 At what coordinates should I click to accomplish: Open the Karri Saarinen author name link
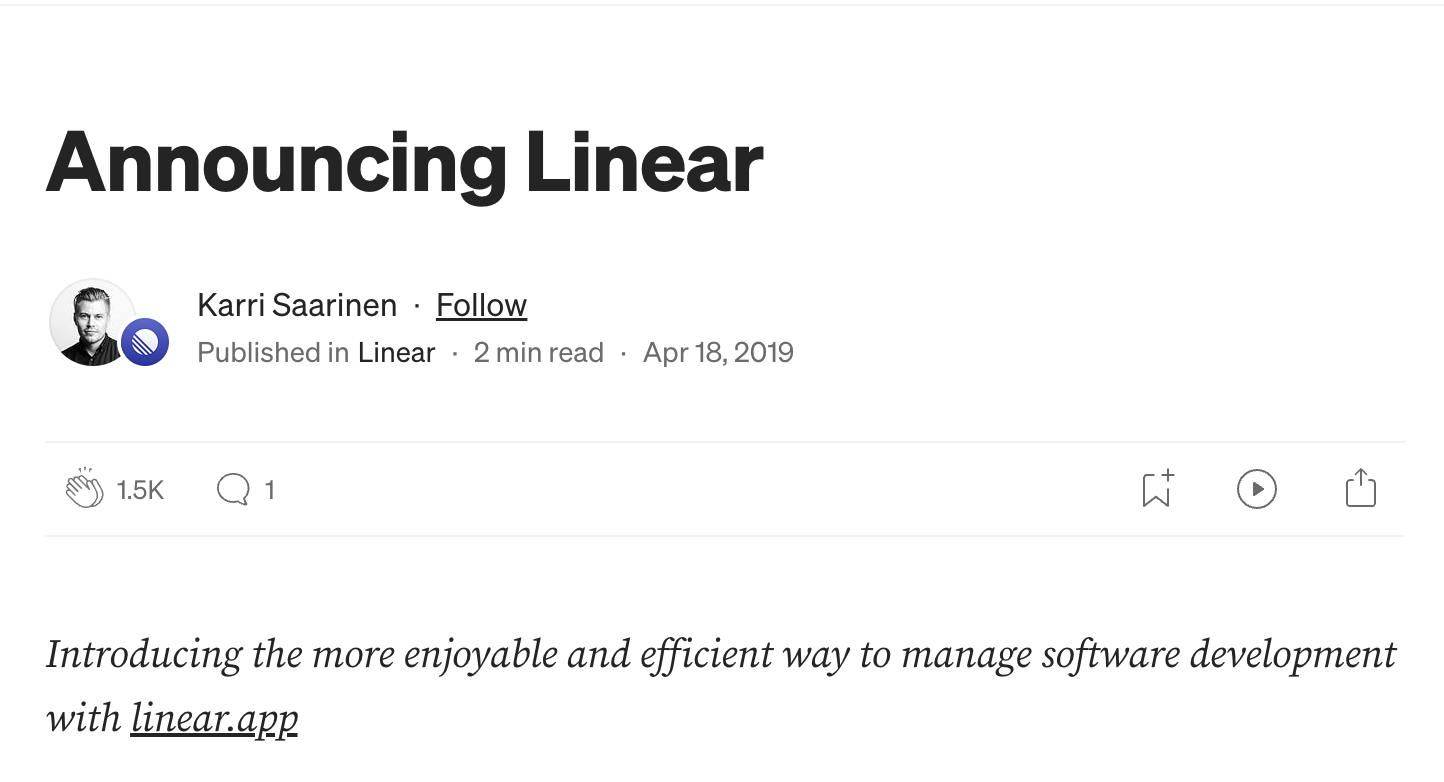pyautogui.click(x=297, y=305)
